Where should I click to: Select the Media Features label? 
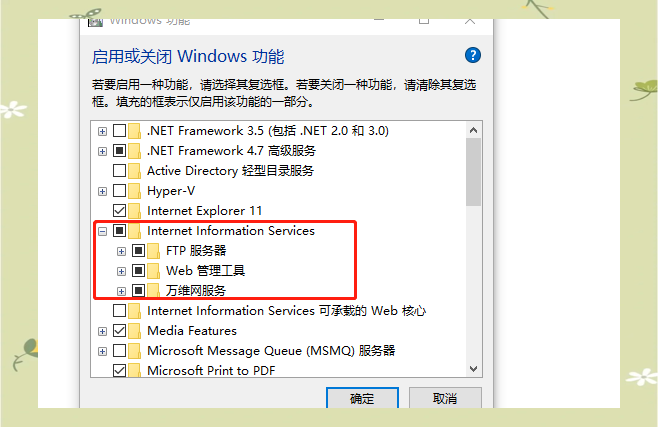click(x=192, y=331)
